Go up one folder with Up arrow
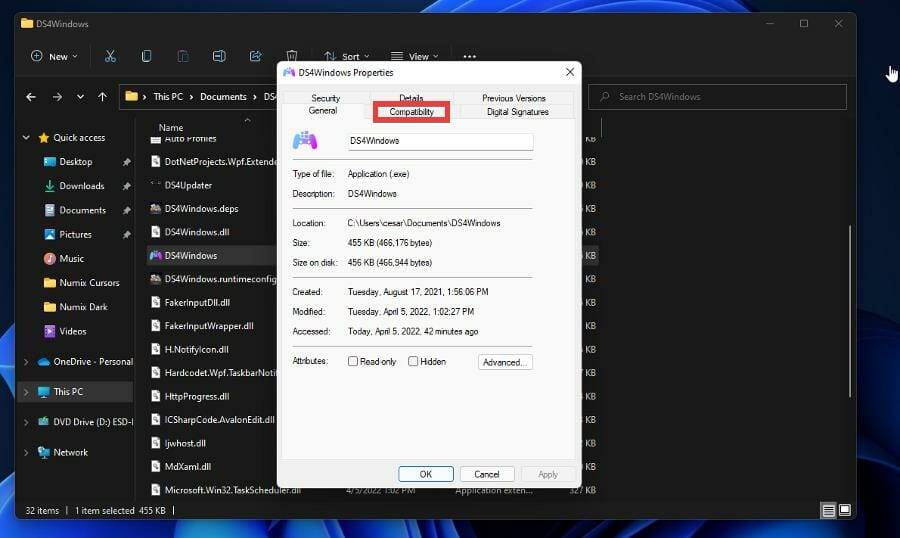This screenshot has width=900, height=538. click(x=103, y=97)
